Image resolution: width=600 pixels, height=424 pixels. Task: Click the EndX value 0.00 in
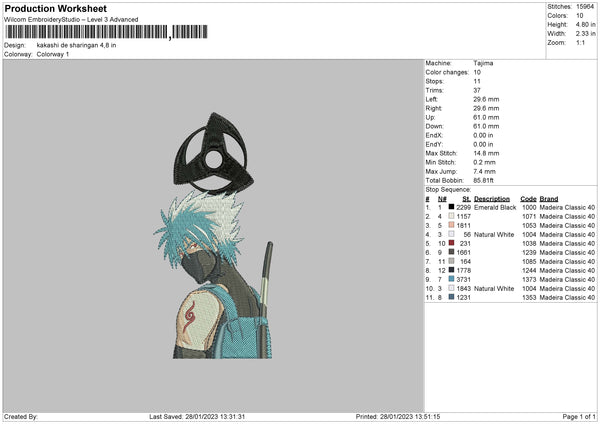coord(483,135)
